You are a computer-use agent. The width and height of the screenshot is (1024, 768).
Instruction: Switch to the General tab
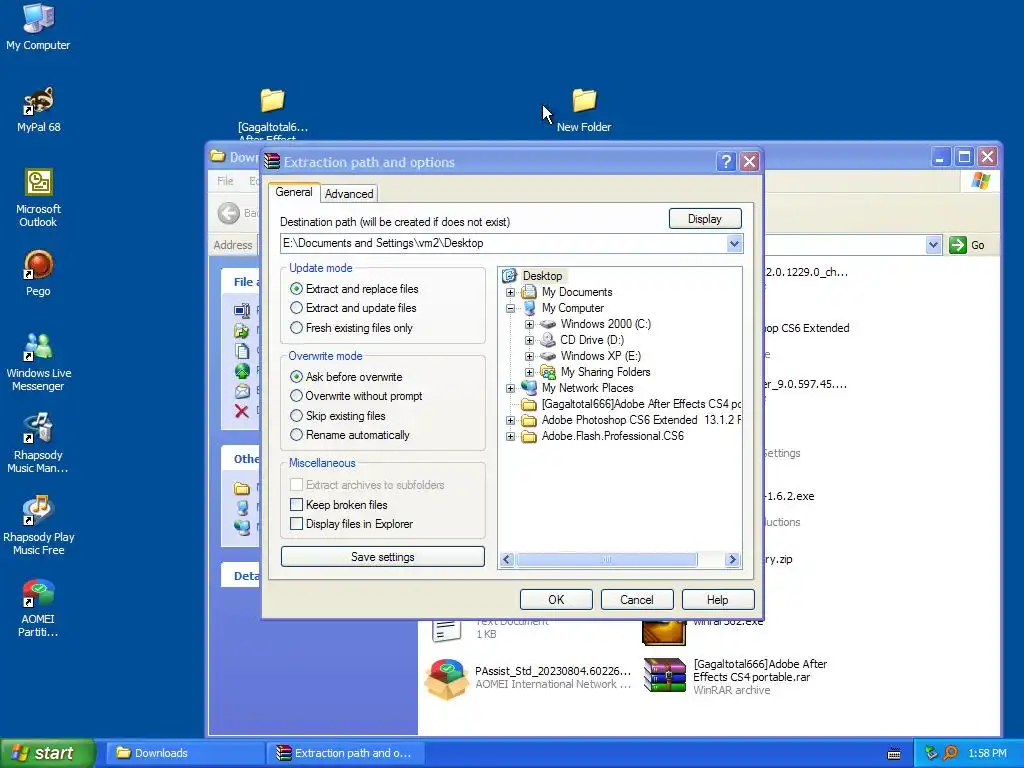[294, 192]
